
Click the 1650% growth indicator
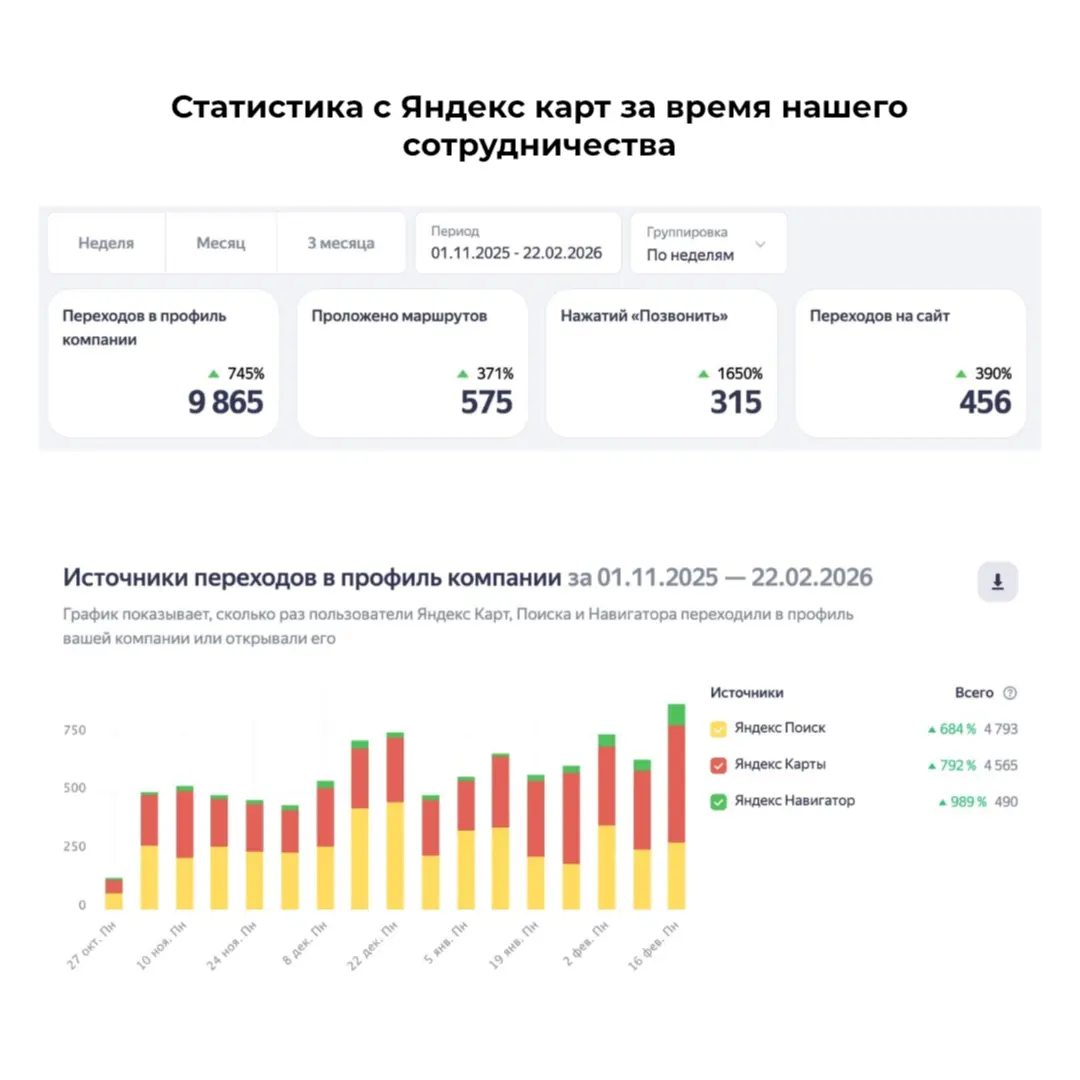pos(730,374)
